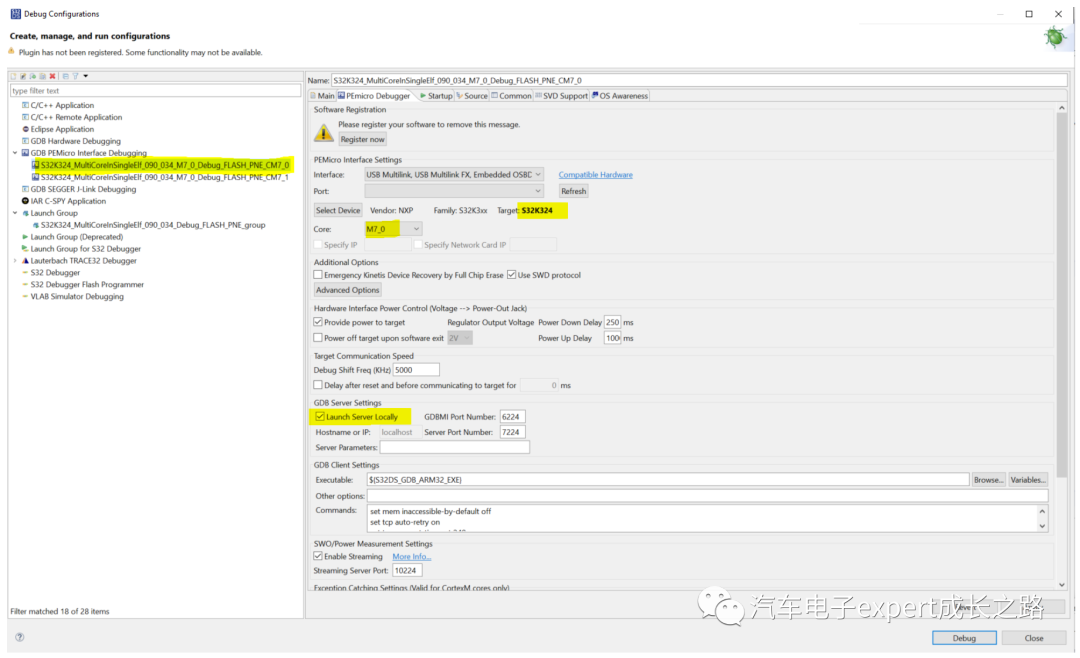Click the type filter text field
Image resolution: width=1080 pixels, height=658 pixels.
click(155, 91)
